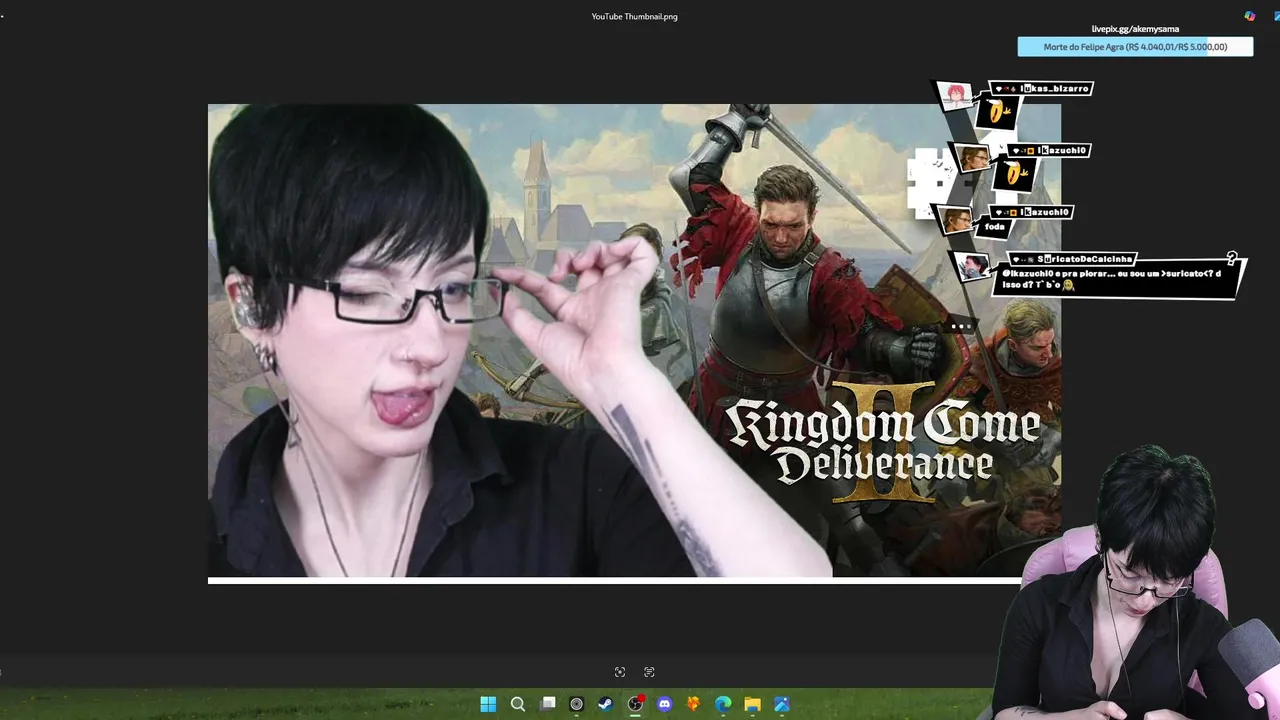The image size is (1280, 720).
Task: Click the 'SuricatoDeCalcinha' username in chat
Action: pos(1085,259)
